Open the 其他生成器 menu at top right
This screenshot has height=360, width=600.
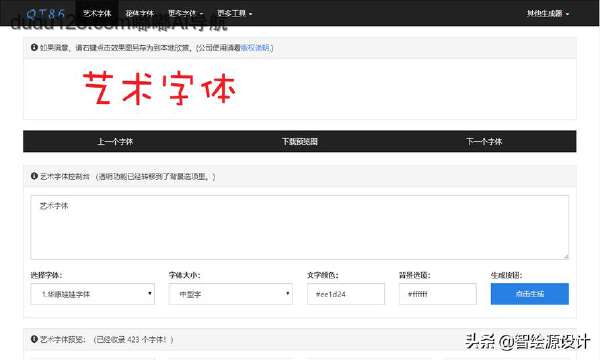click(x=548, y=13)
